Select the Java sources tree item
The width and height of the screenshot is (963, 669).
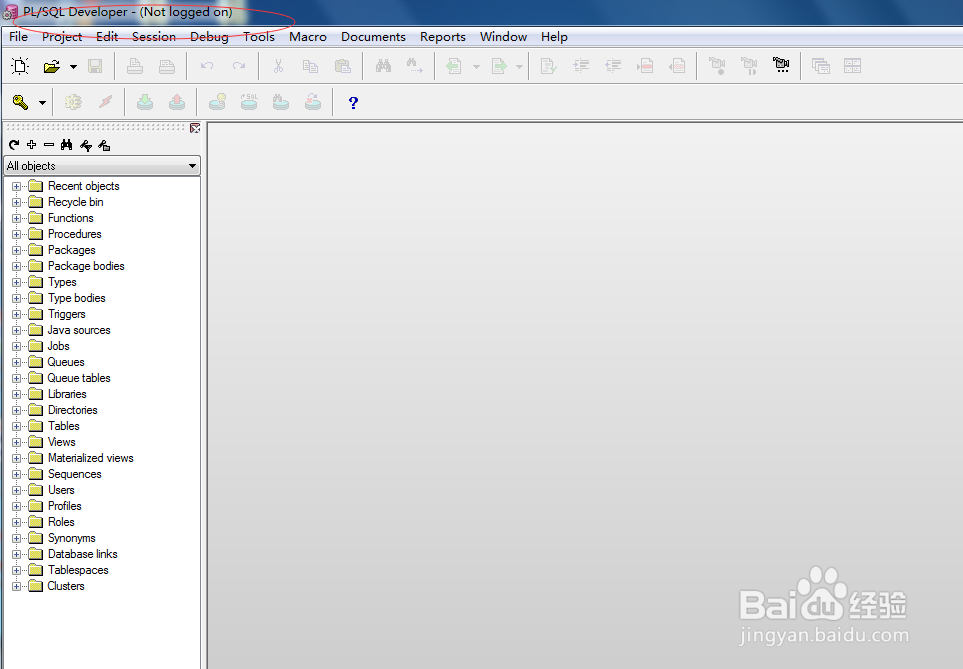click(x=79, y=330)
